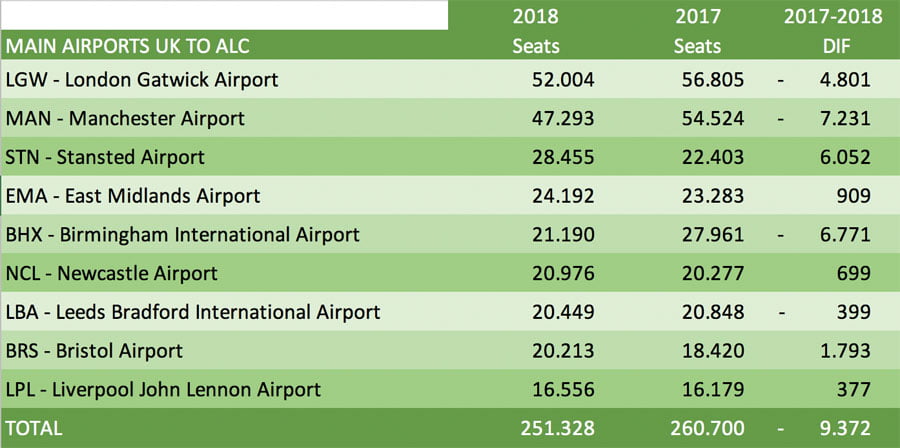Click the TOTAL row label
This screenshot has width=900, height=448.
34,428
